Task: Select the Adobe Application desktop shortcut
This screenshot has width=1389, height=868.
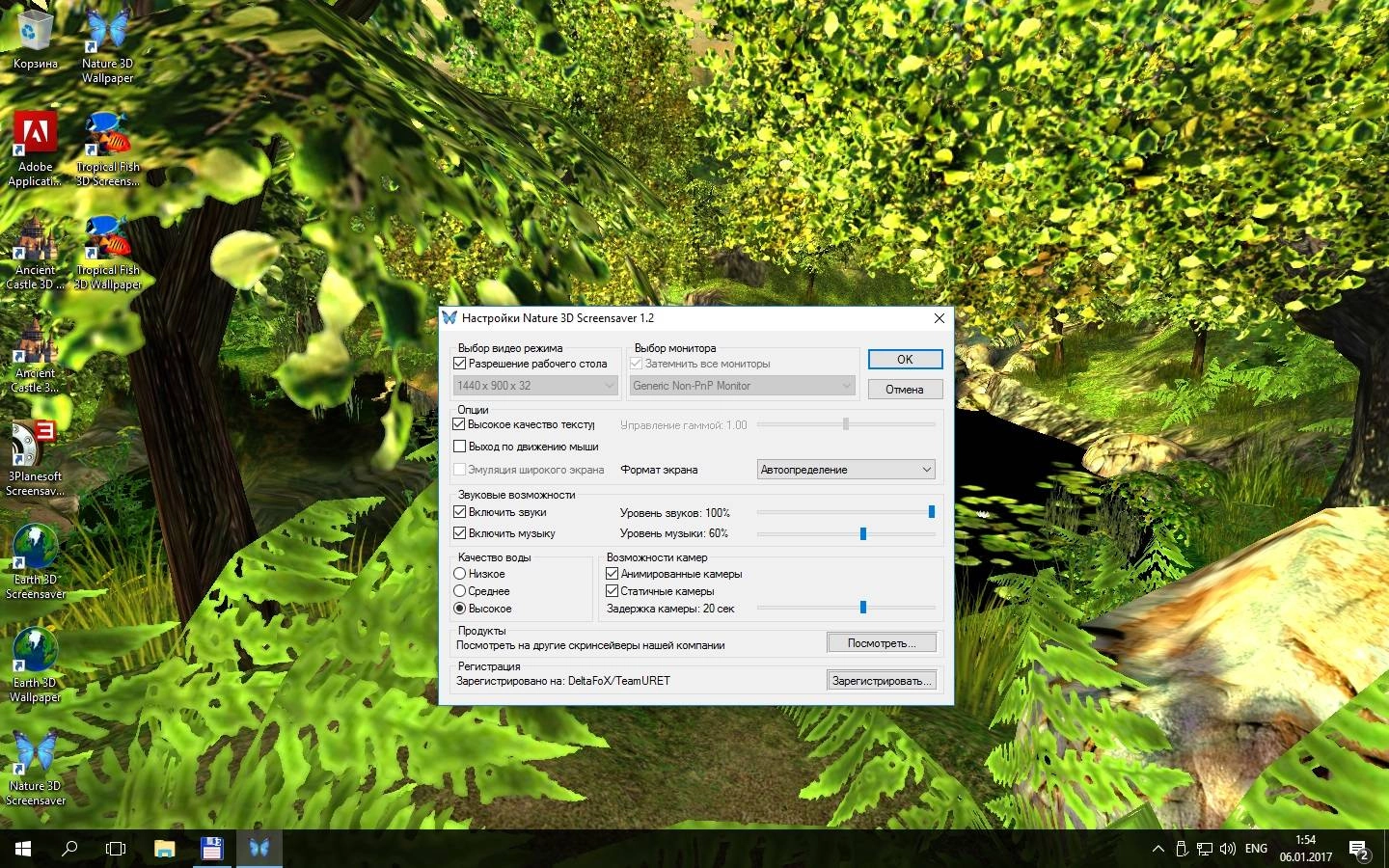Action: point(36,148)
